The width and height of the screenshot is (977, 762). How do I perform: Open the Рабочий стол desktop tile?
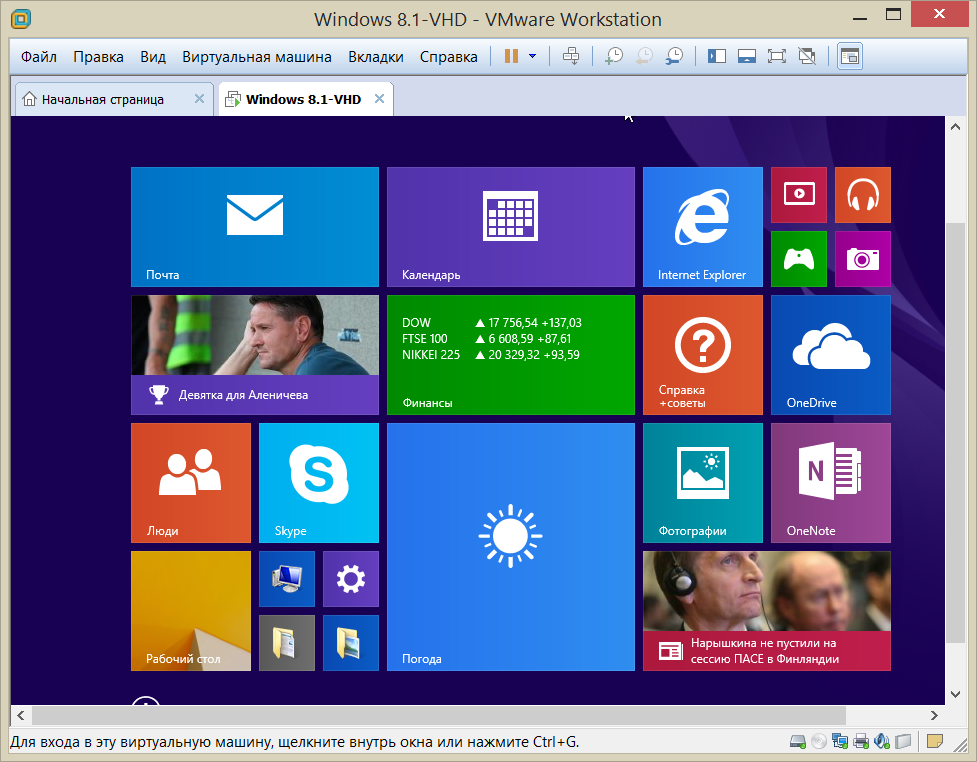pyautogui.click(x=191, y=611)
